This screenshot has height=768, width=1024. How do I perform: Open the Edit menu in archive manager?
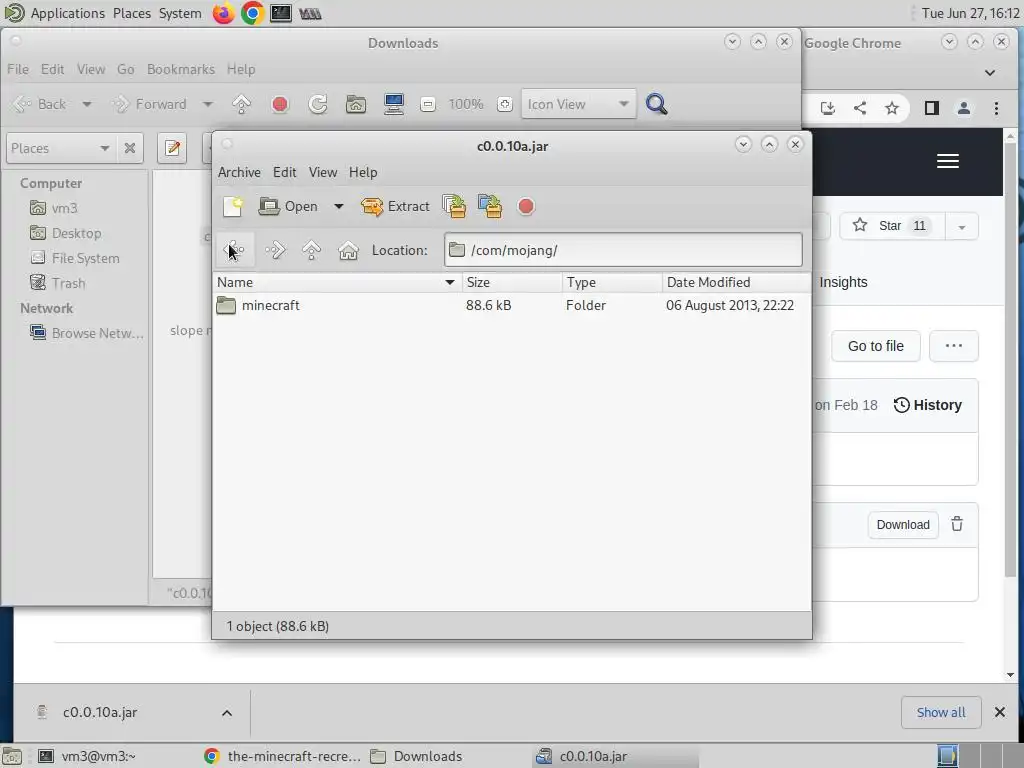pyautogui.click(x=284, y=172)
